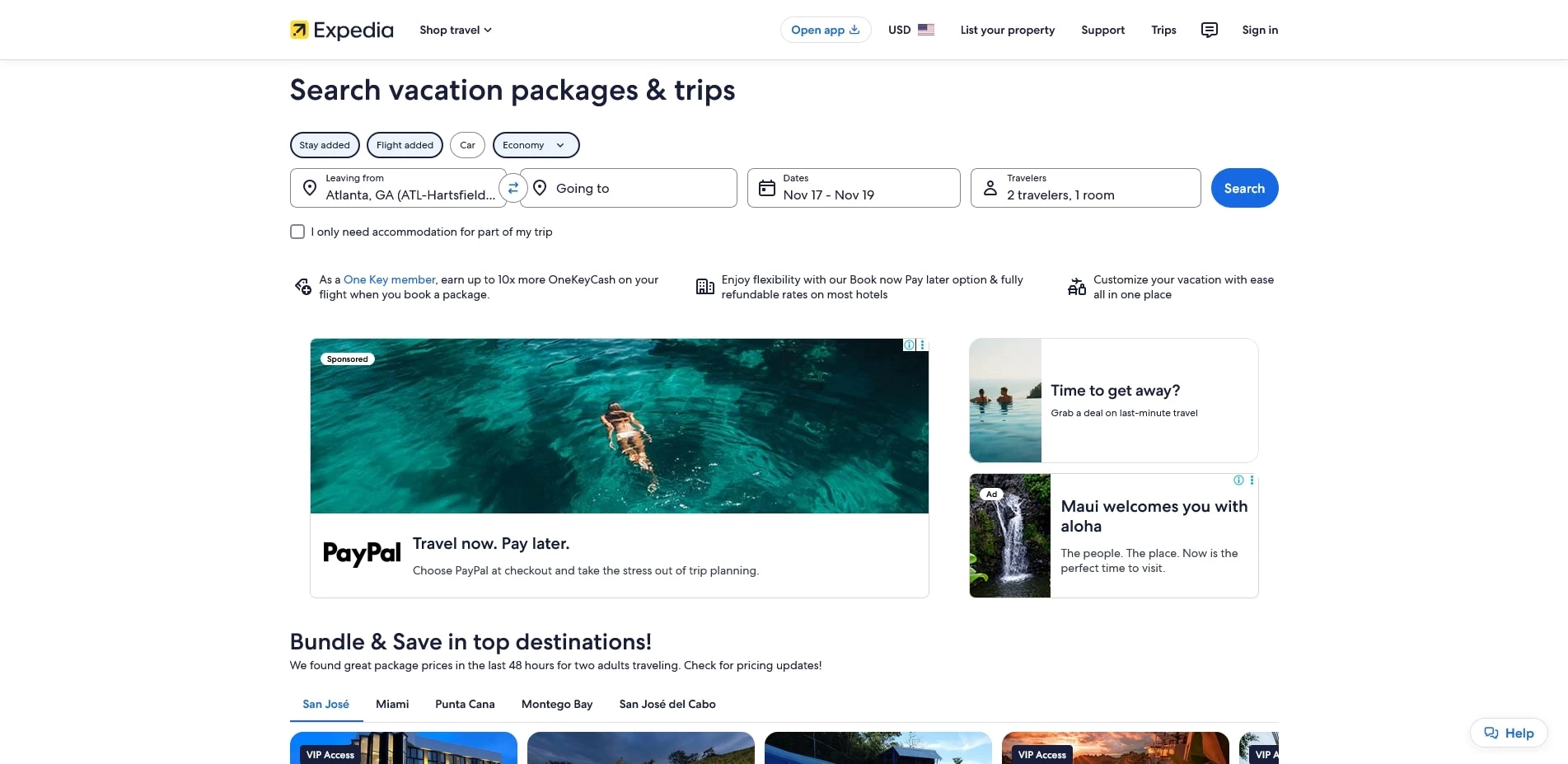Image resolution: width=1568 pixels, height=764 pixels.
Task: Open the Economy cabin class dropdown
Action: (535, 145)
